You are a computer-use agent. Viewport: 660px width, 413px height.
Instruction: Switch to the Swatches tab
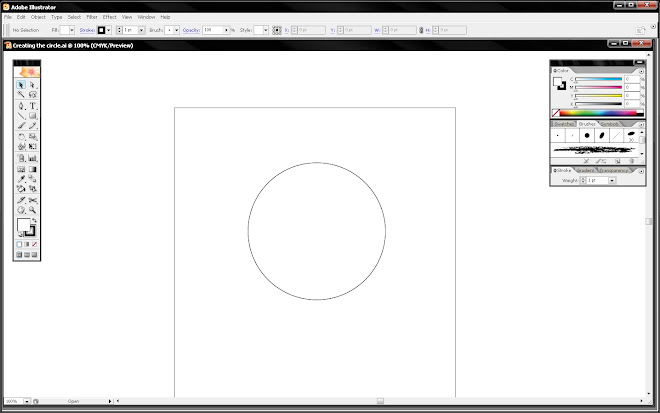564,124
